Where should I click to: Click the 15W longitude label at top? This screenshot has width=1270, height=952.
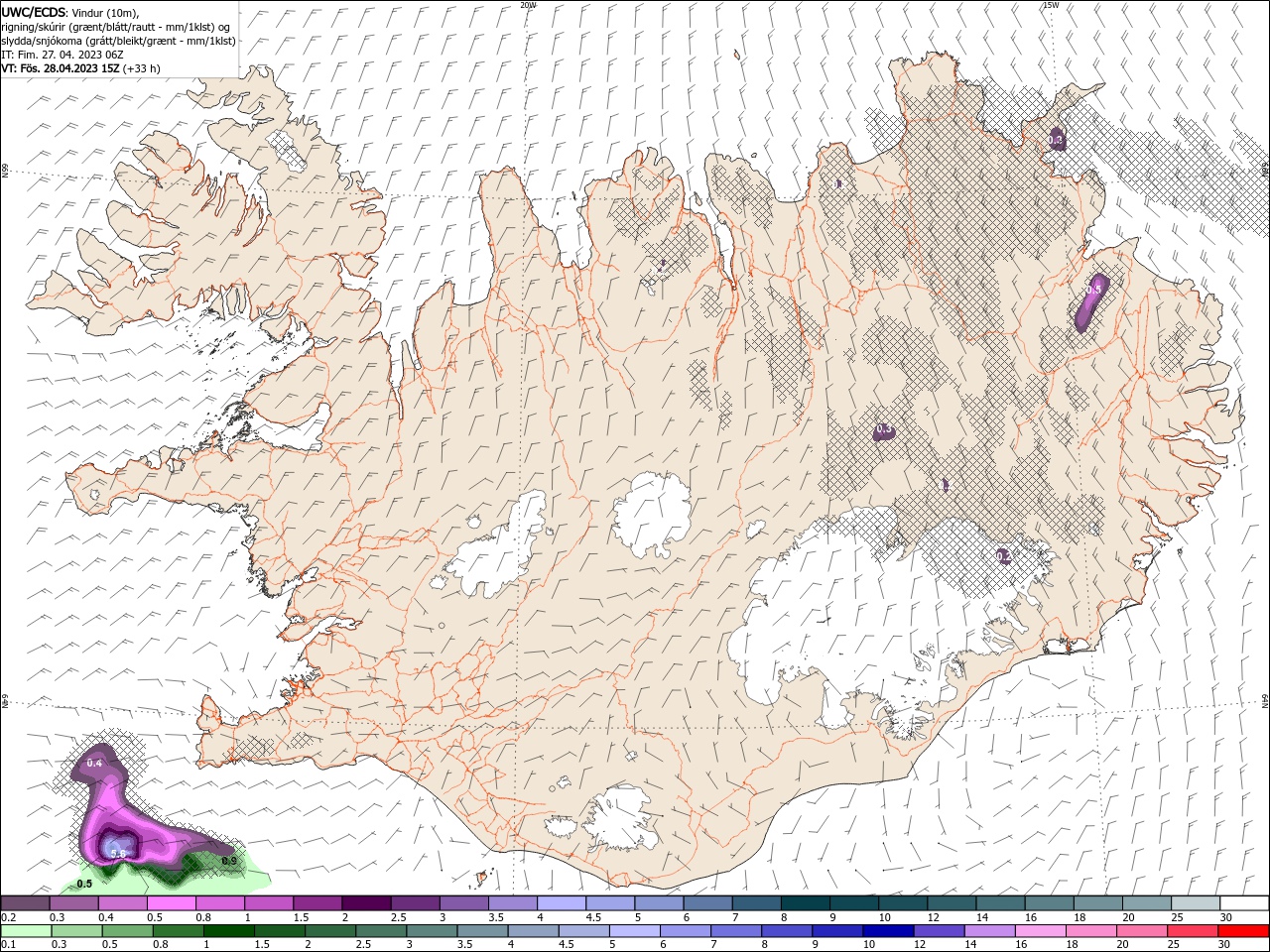(x=1051, y=5)
